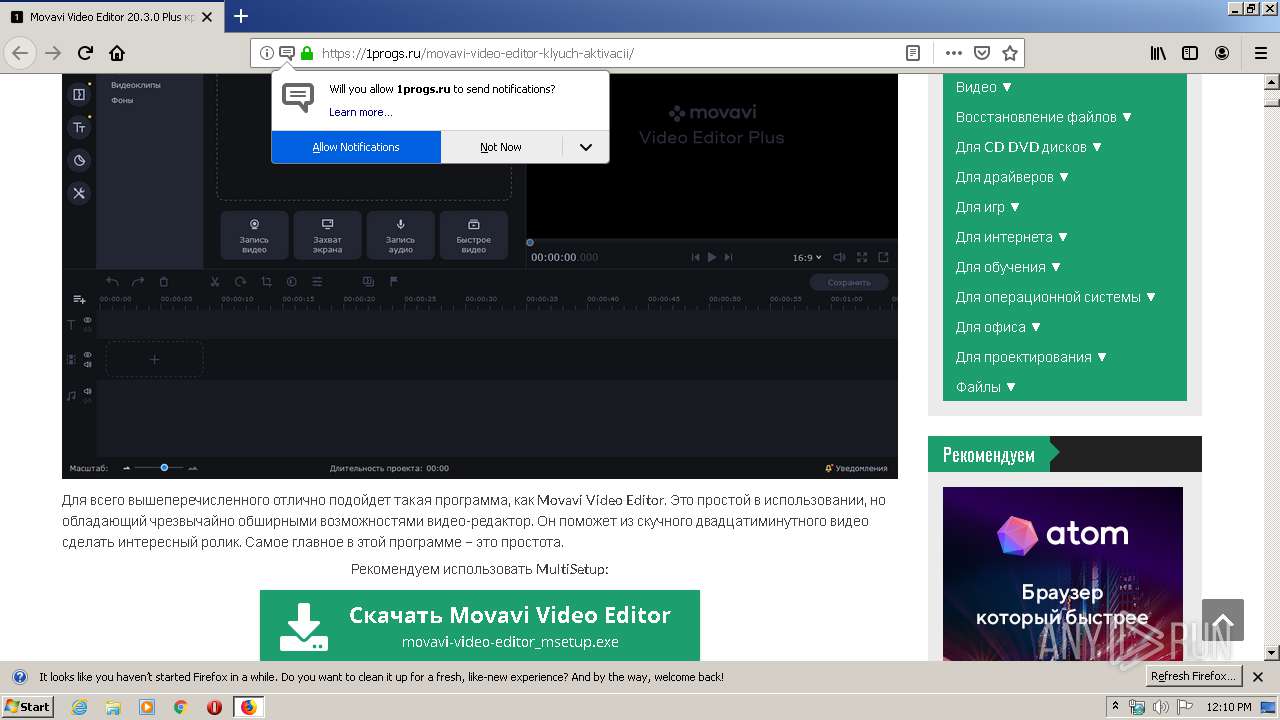Click Скачать Movavi Video Editor download button
The image size is (1280, 720).
pos(480,625)
